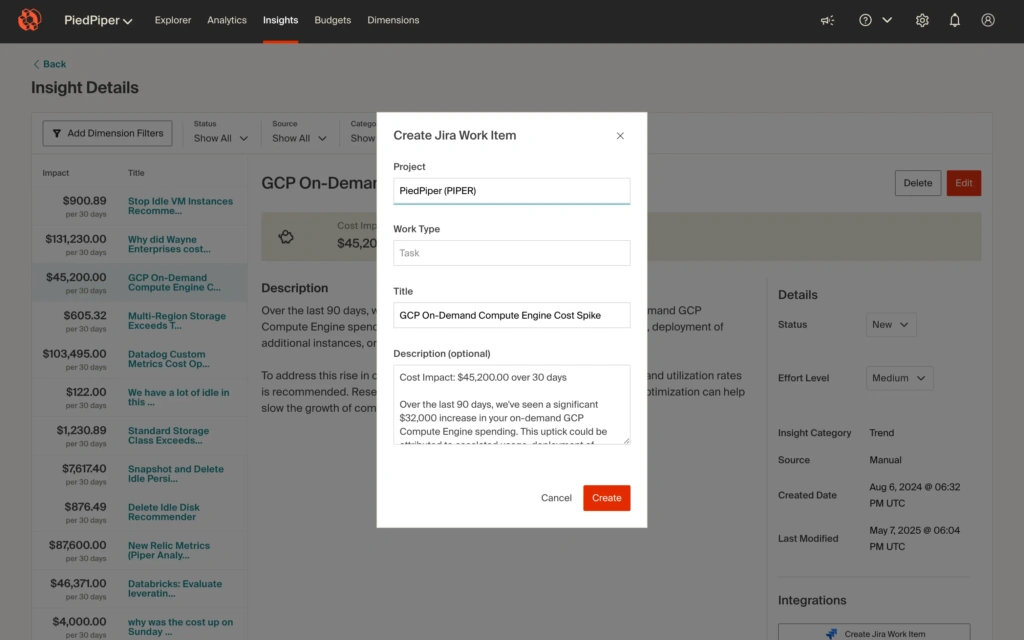Open Delete Idle Disk Recommender insight
1024x640 pixels.
click(x=164, y=512)
